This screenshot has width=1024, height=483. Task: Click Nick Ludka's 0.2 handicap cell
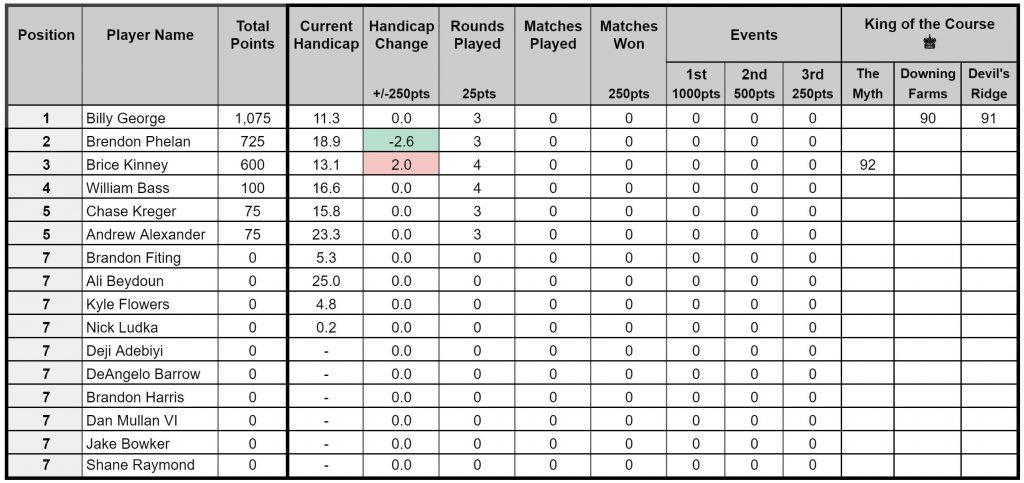(326, 327)
